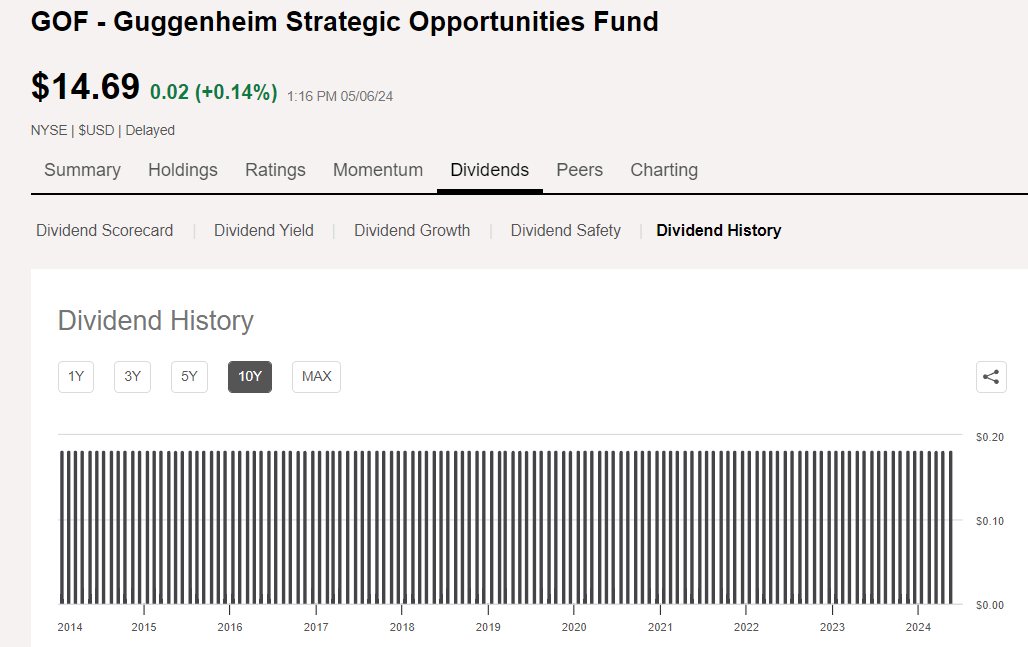Screen dimensions: 1028x647
Task: View the Momentum tab
Action: click(x=378, y=170)
